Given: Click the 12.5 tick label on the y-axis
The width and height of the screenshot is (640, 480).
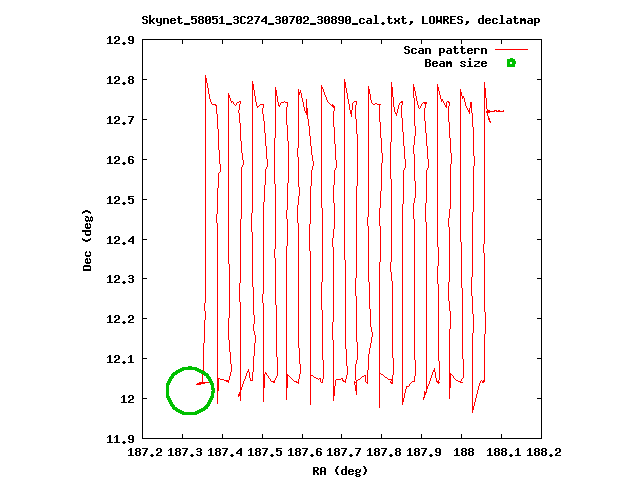Looking at the screenshot, I should 120,200.
